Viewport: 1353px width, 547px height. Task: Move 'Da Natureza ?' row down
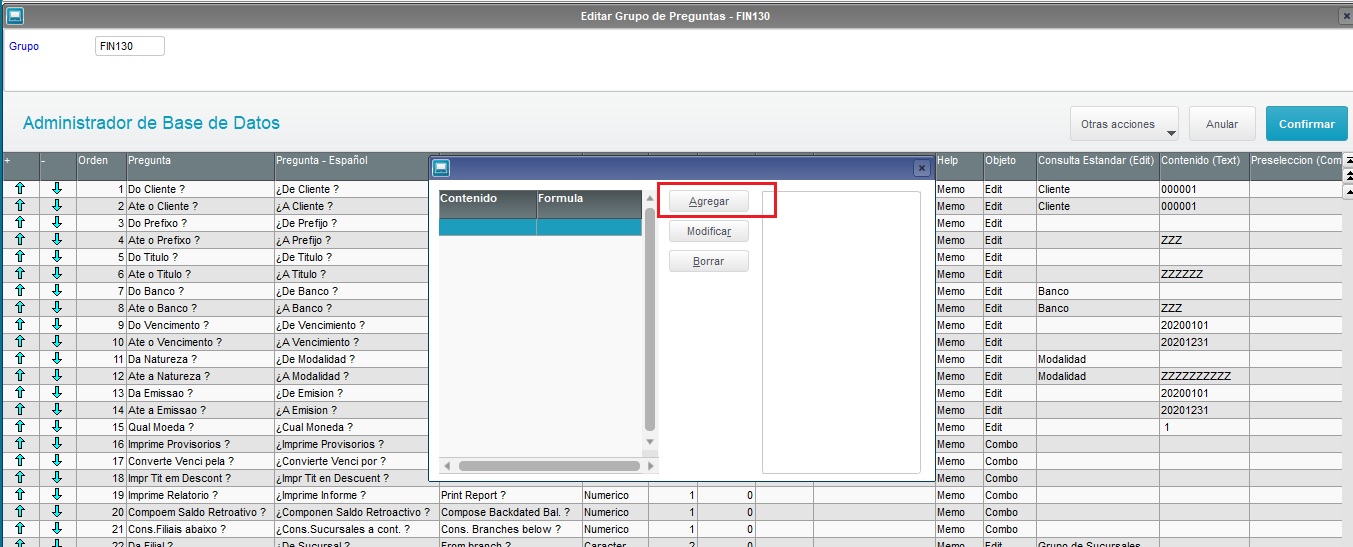(x=57, y=359)
